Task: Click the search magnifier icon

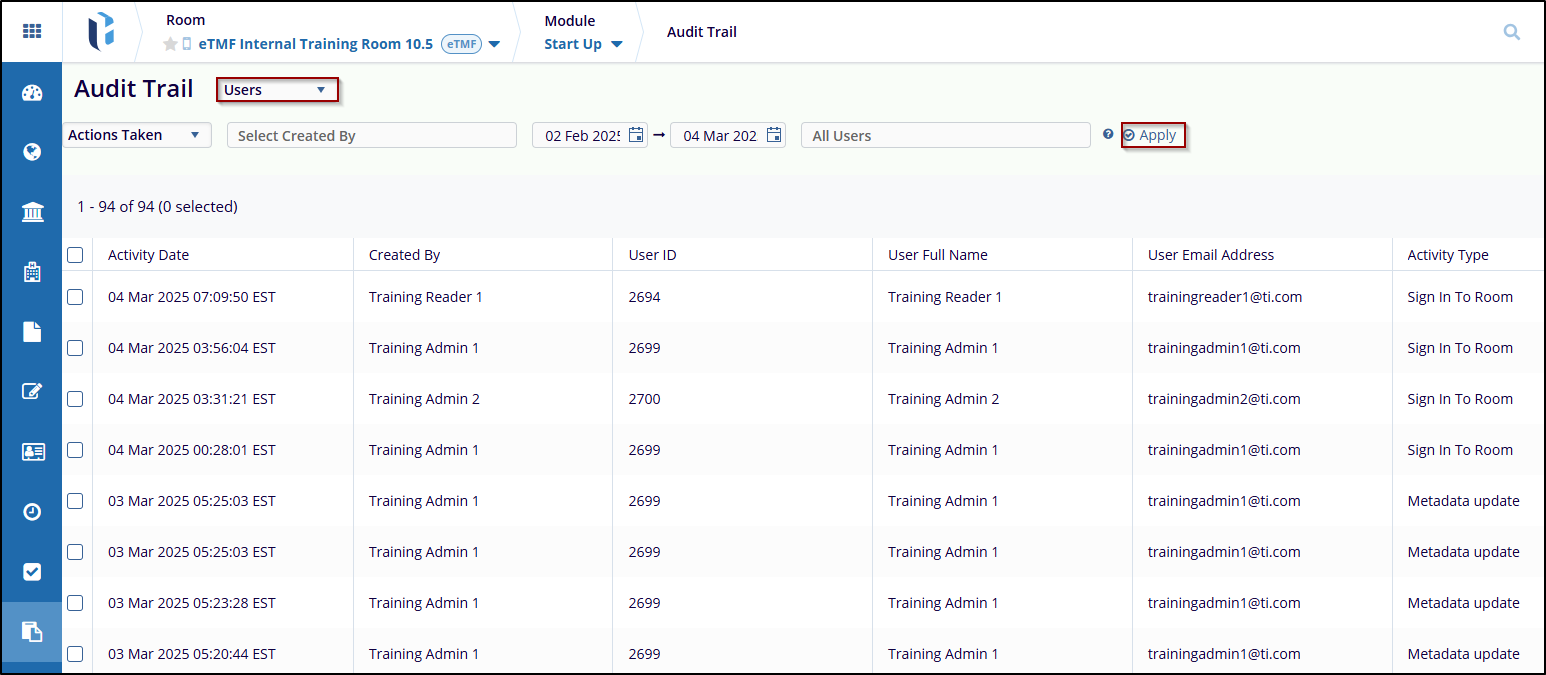Action: pyautogui.click(x=1511, y=32)
